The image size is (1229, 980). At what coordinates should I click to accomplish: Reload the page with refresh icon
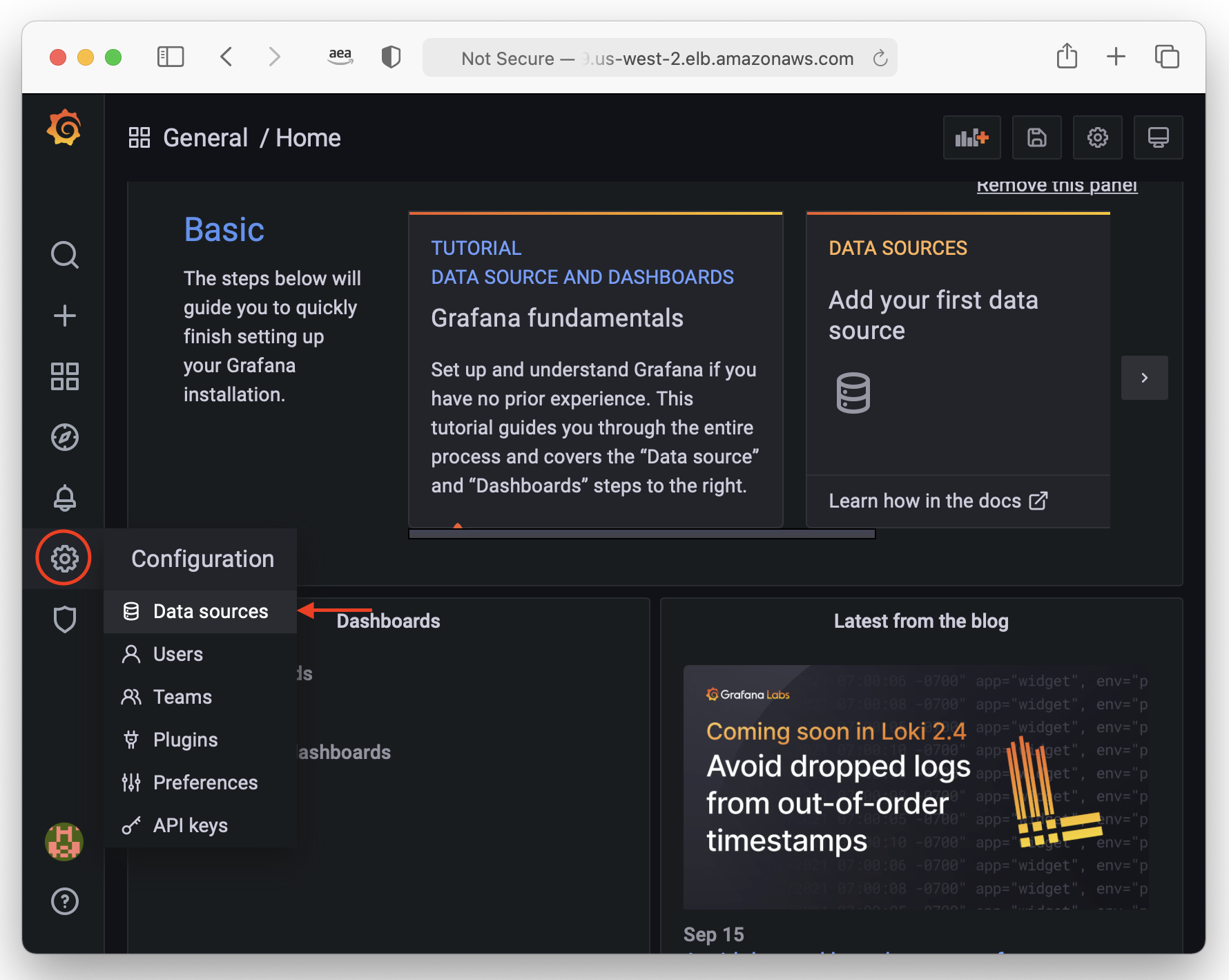click(880, 58)
